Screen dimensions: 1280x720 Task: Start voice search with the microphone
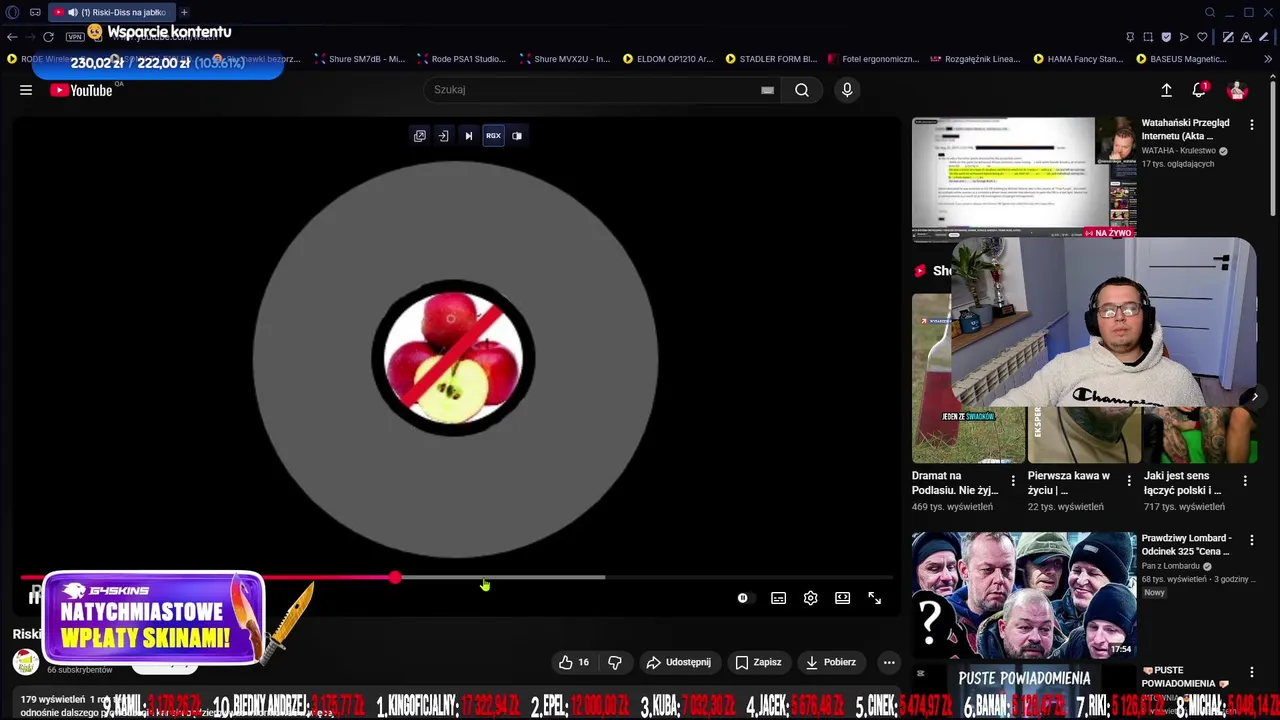[847, 90]
